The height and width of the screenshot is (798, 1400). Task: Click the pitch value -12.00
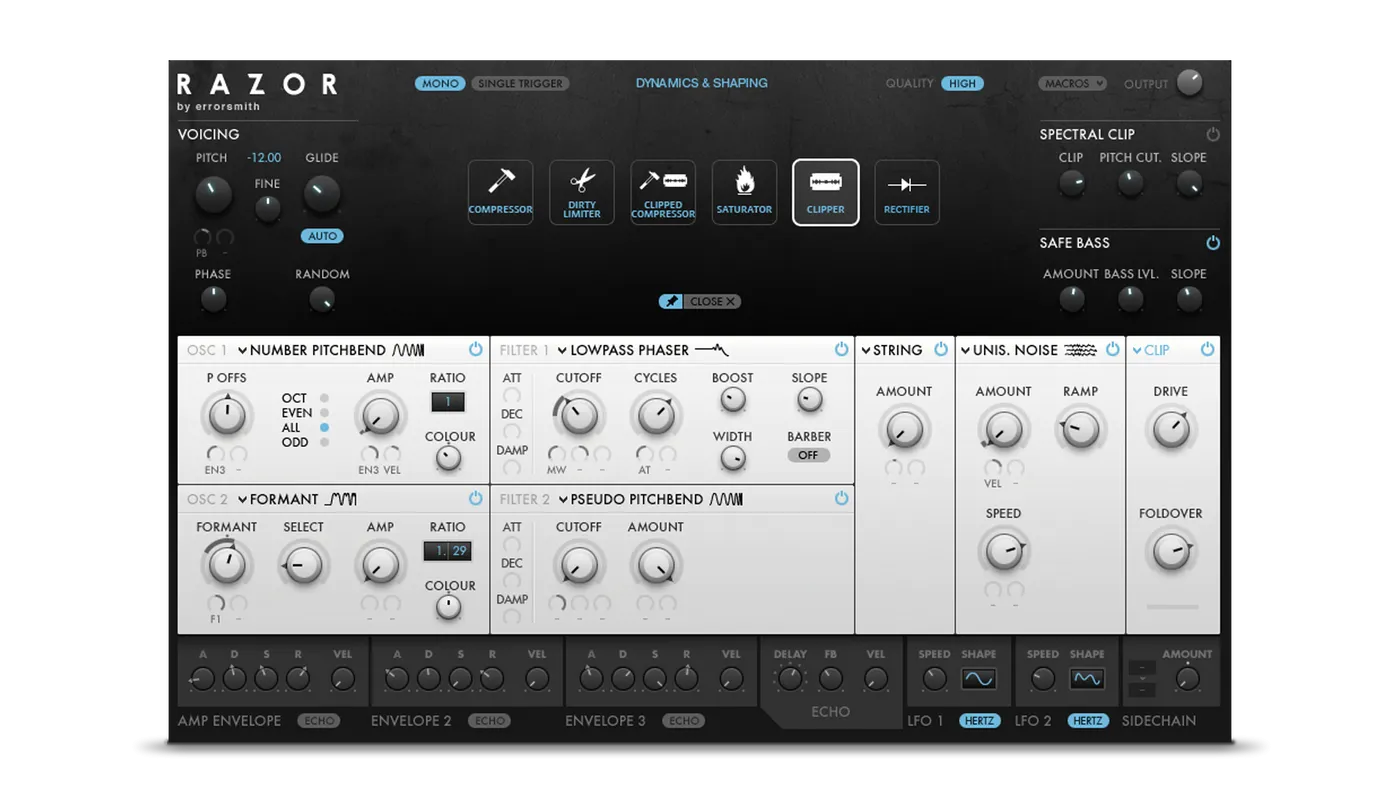click(264, 158)
